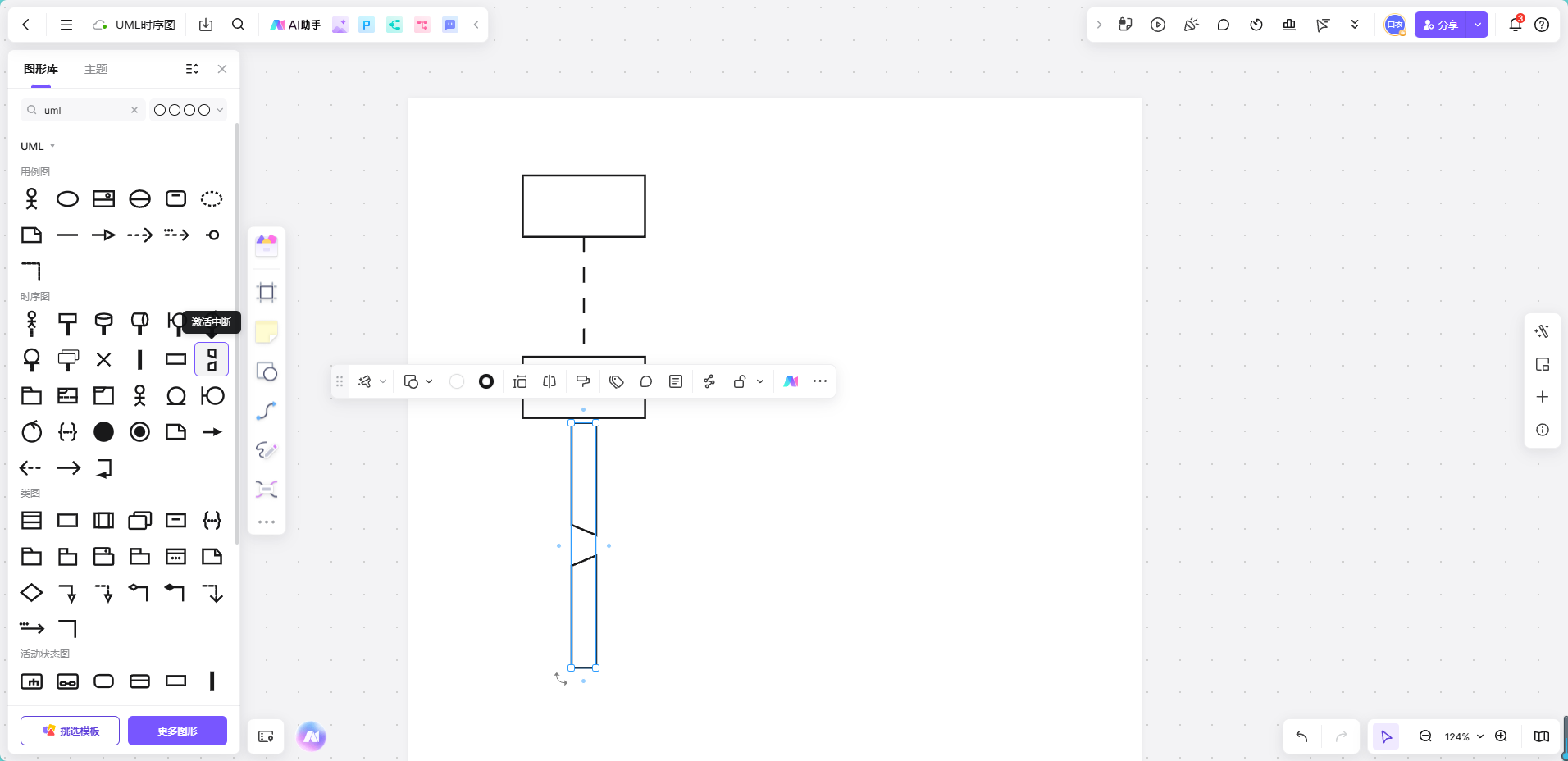Select the sticky note tool
1568x761 pixels.
pyautogui.click(x=267, y=332)
